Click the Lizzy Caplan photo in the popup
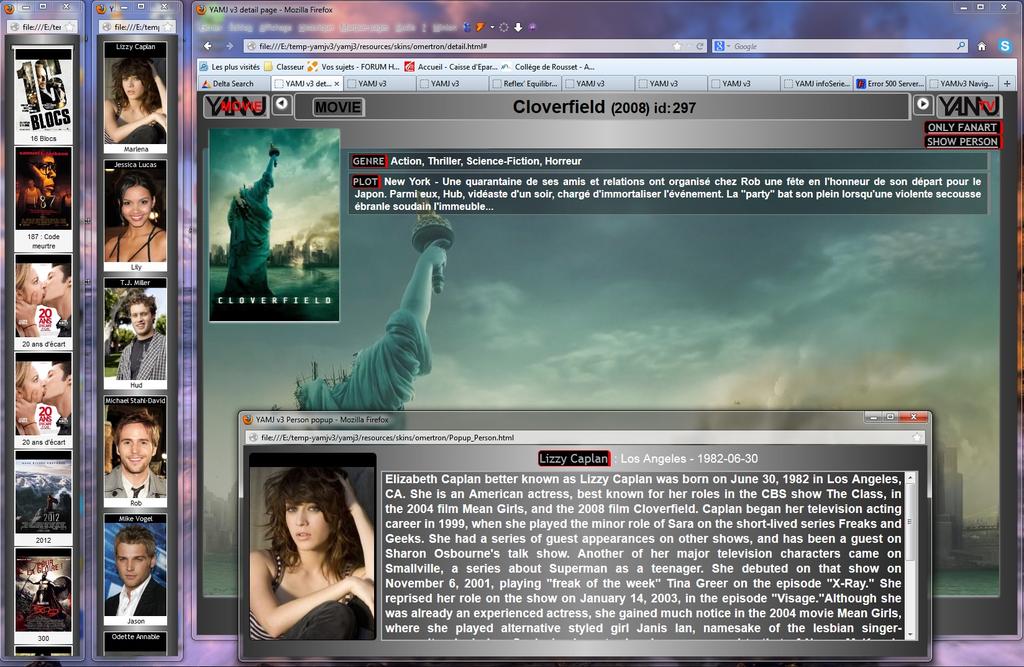1024x667 pixels. click(312, 546)
